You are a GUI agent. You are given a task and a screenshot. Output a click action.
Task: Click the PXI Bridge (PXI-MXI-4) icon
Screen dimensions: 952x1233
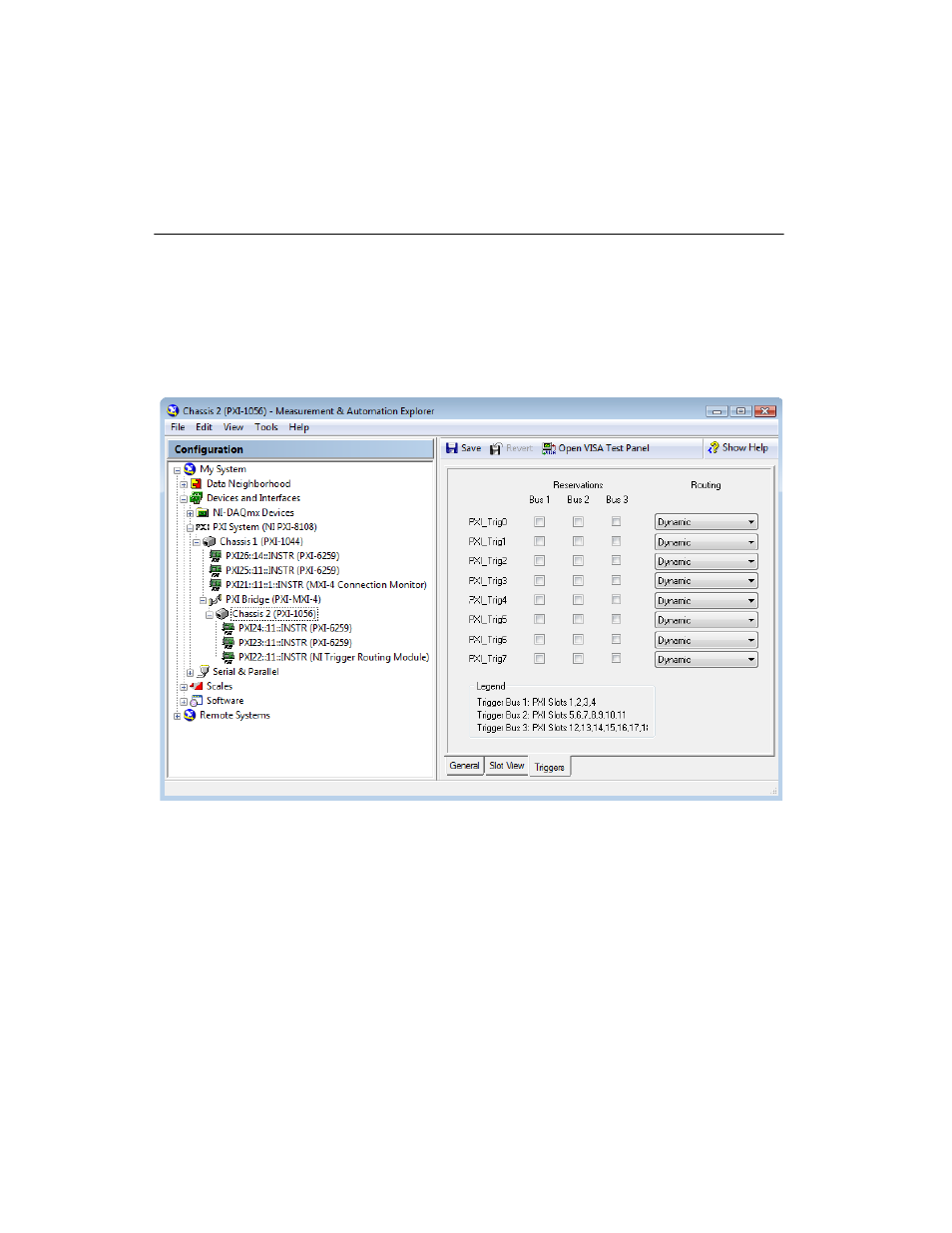click(216, 599)
